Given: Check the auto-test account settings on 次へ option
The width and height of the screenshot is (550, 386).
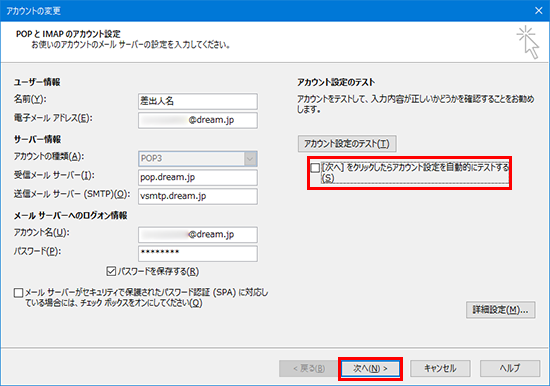Looking at the screenshot, I should 315,168.
